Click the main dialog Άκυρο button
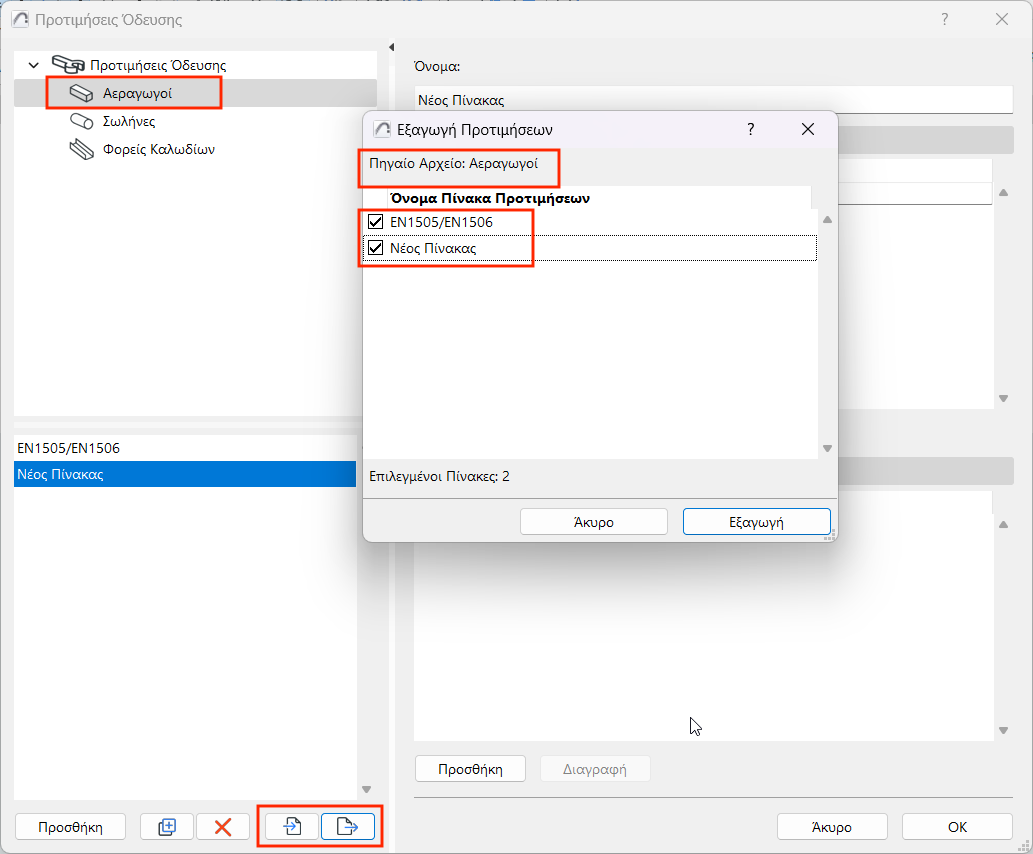1033x854 pixels. tap(832, 826)
